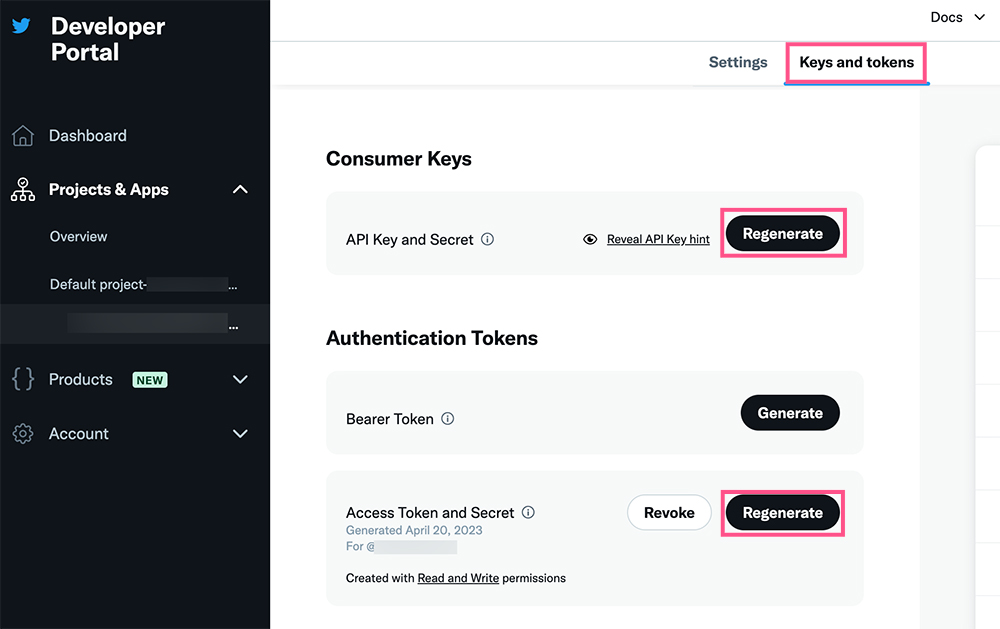Click the NEW badge next to Products
The image size is (1000, 629).
click(150, 380)
